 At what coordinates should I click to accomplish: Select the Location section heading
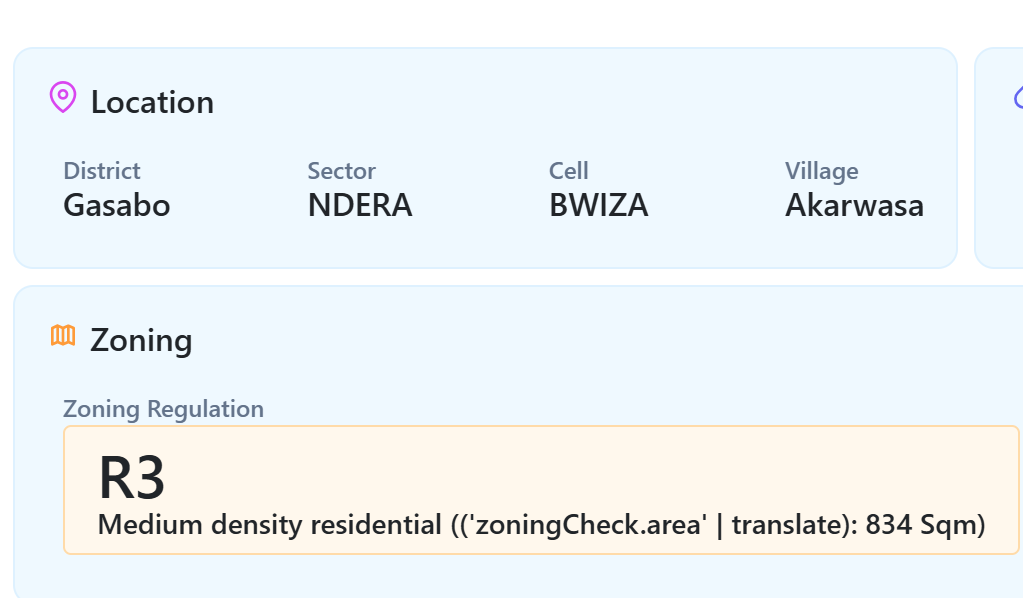coord(152,102)
